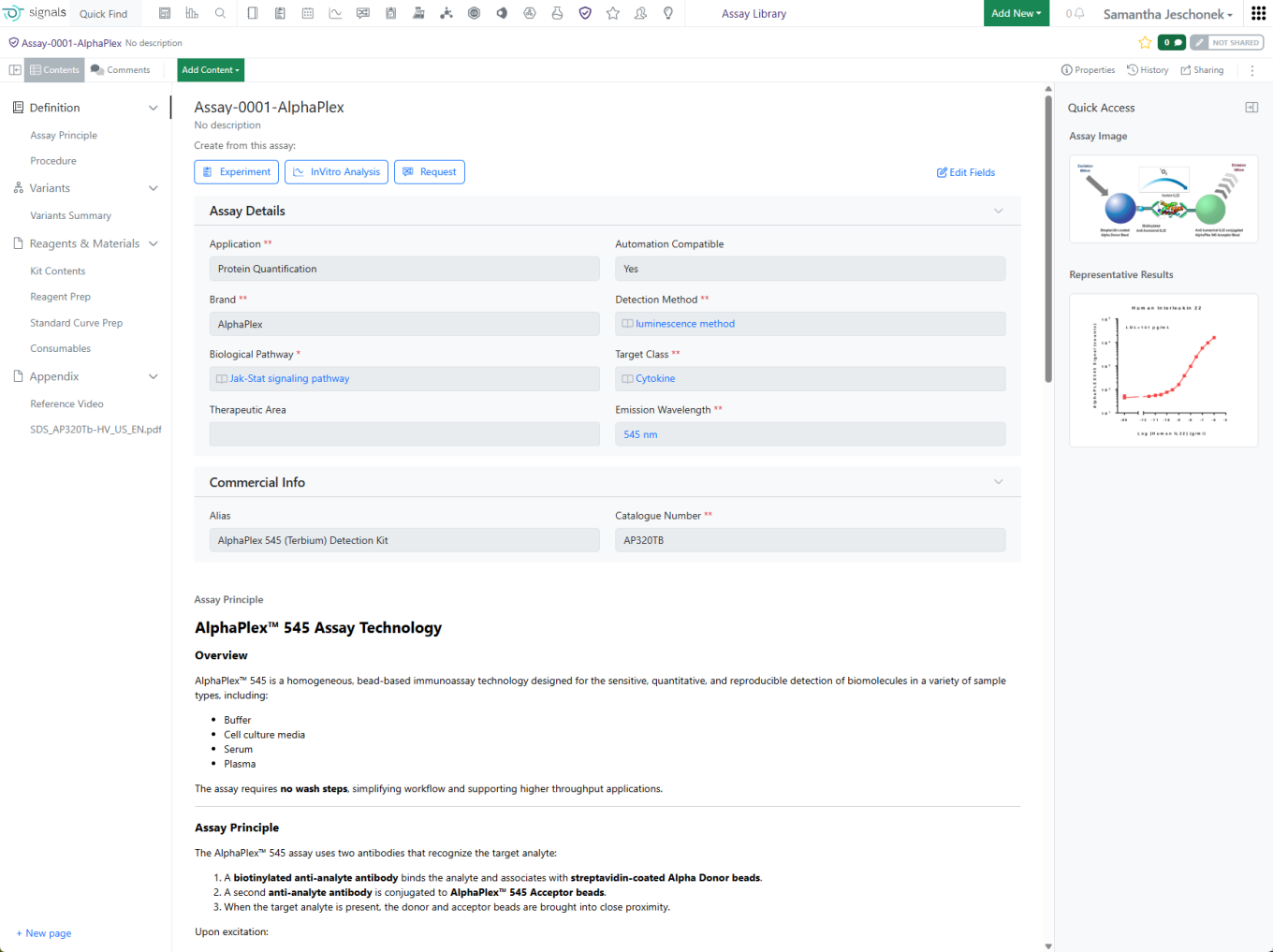Image resolution: width=1273 pixels, height=952 pixels.
Task: Open the Add New dropdown
Action: pos(1017,13)
